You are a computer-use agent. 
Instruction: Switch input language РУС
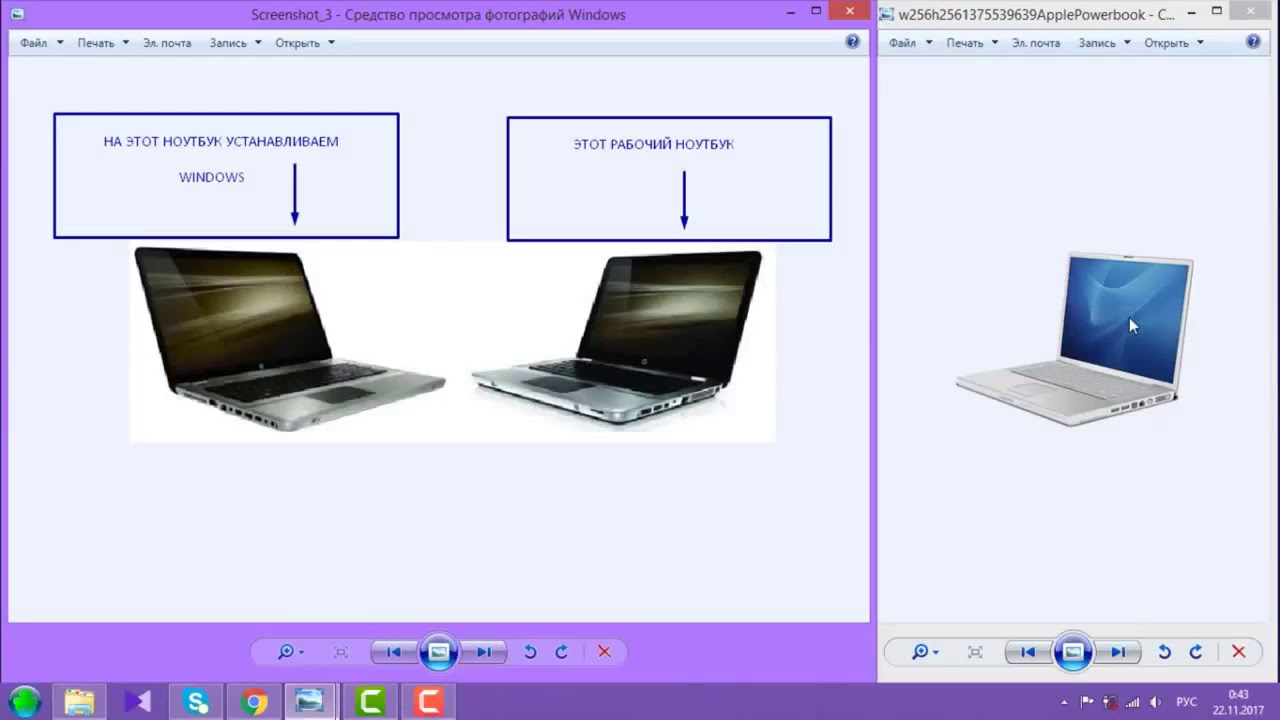tap(1186, 702)
